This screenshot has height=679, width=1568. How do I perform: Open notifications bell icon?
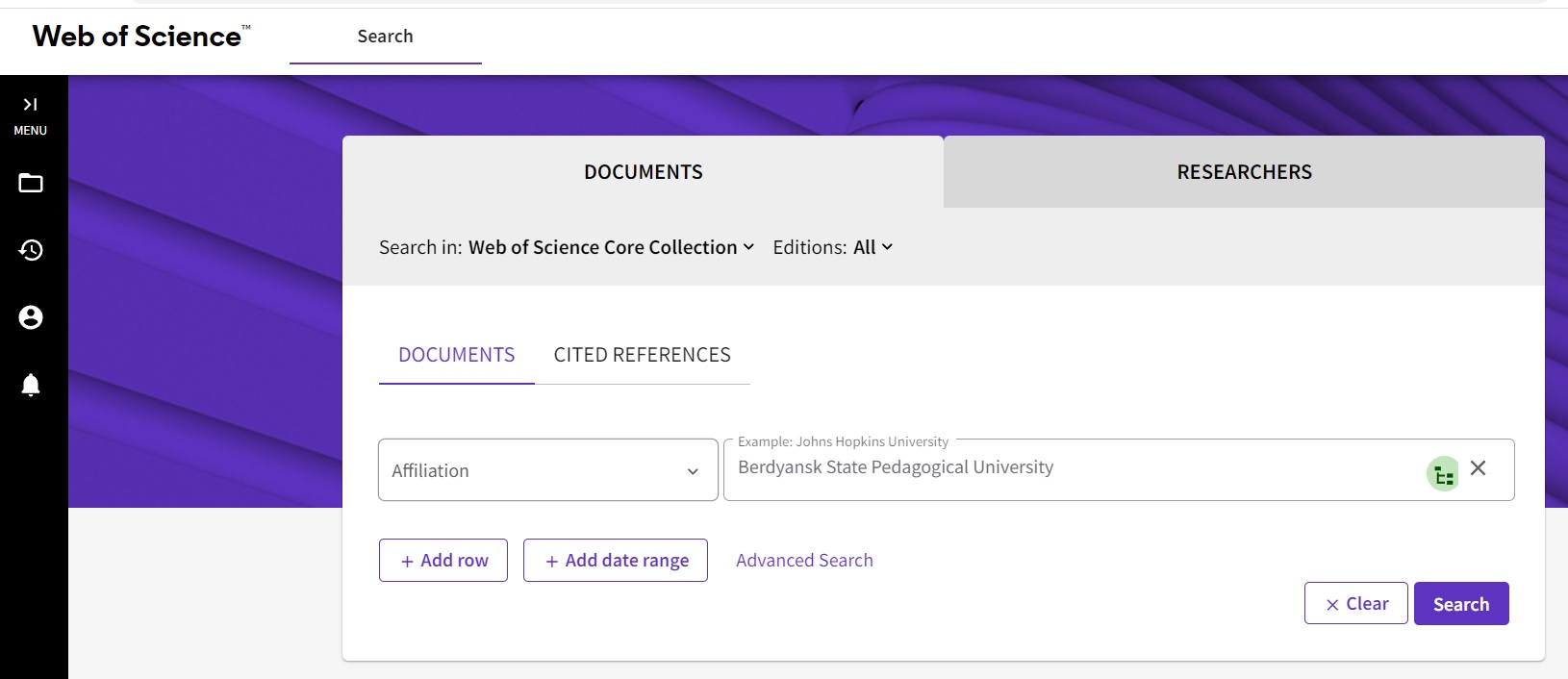click(x=31, y=385)
